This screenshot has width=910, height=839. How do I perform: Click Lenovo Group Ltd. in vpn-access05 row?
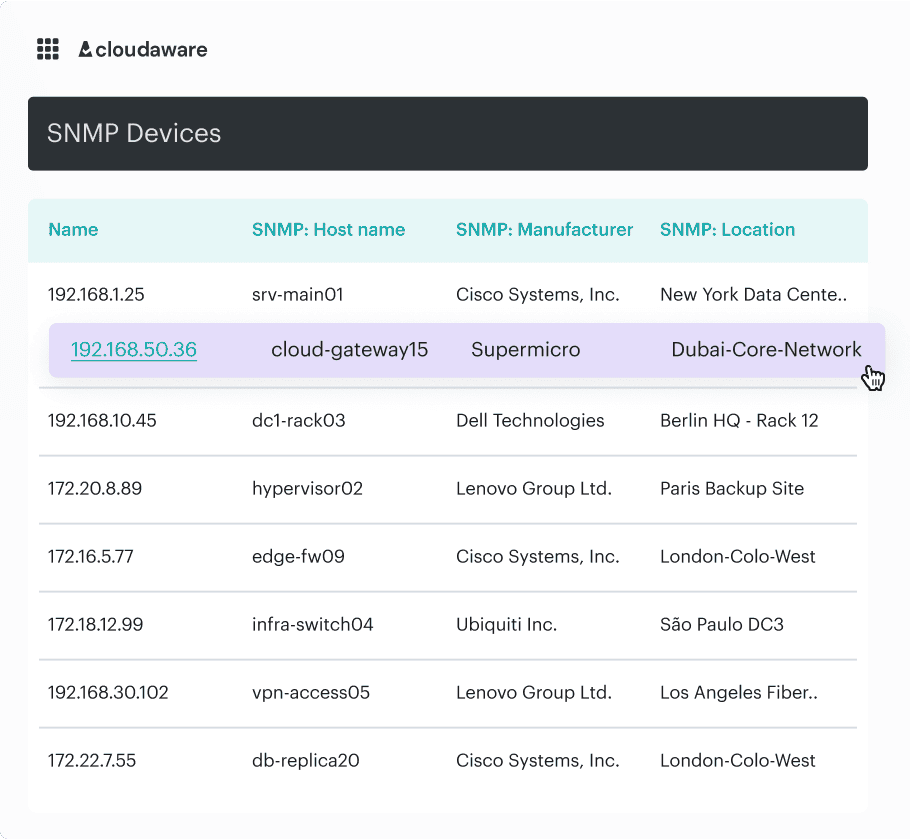click(534, 693)
